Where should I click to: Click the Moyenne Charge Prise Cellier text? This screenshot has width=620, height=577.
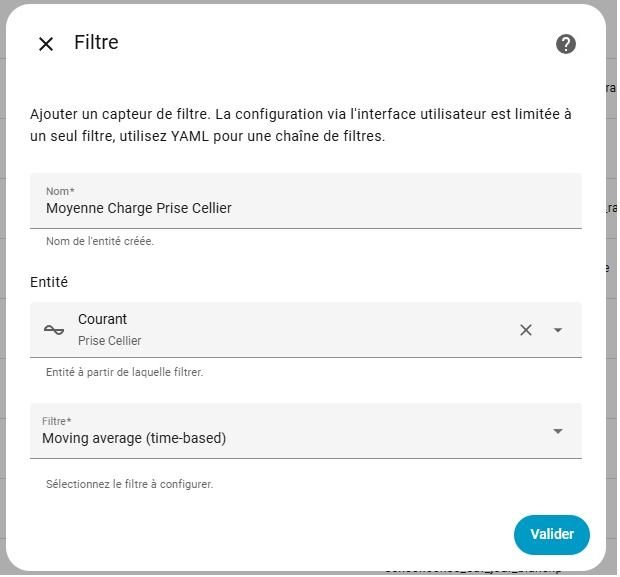pos(139,208)
